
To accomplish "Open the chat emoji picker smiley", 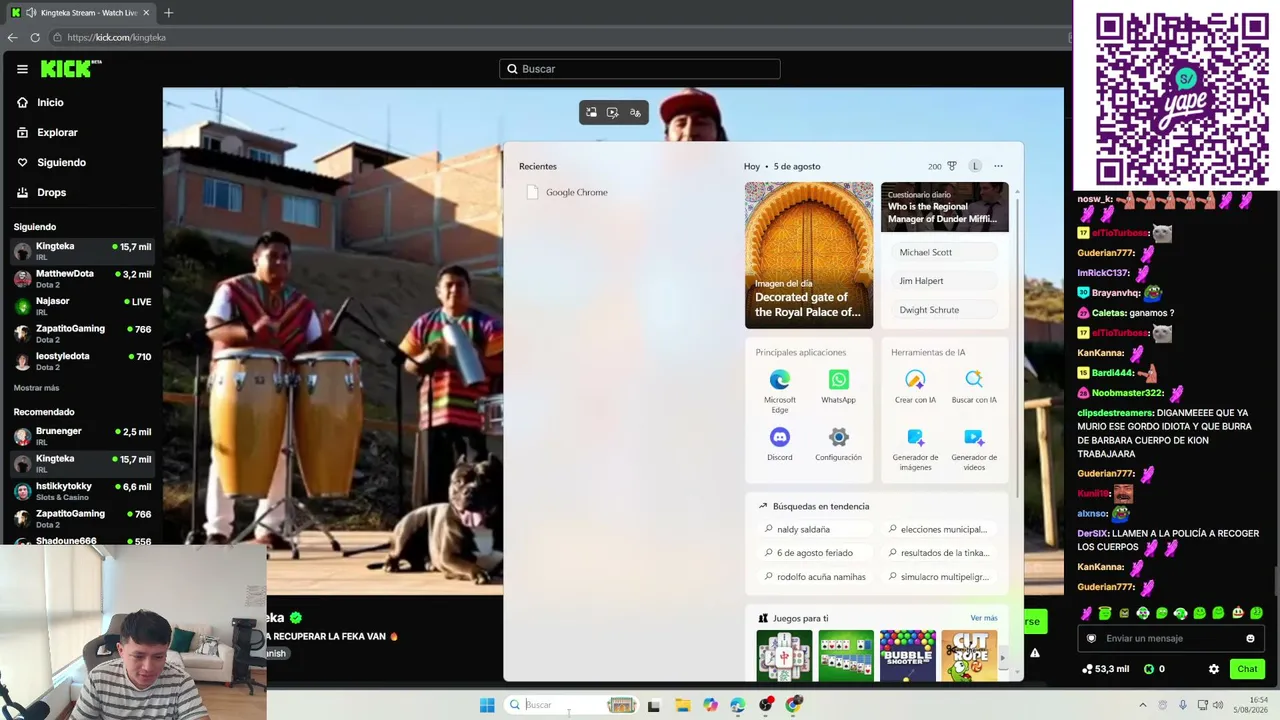I will coord(1250,638).
